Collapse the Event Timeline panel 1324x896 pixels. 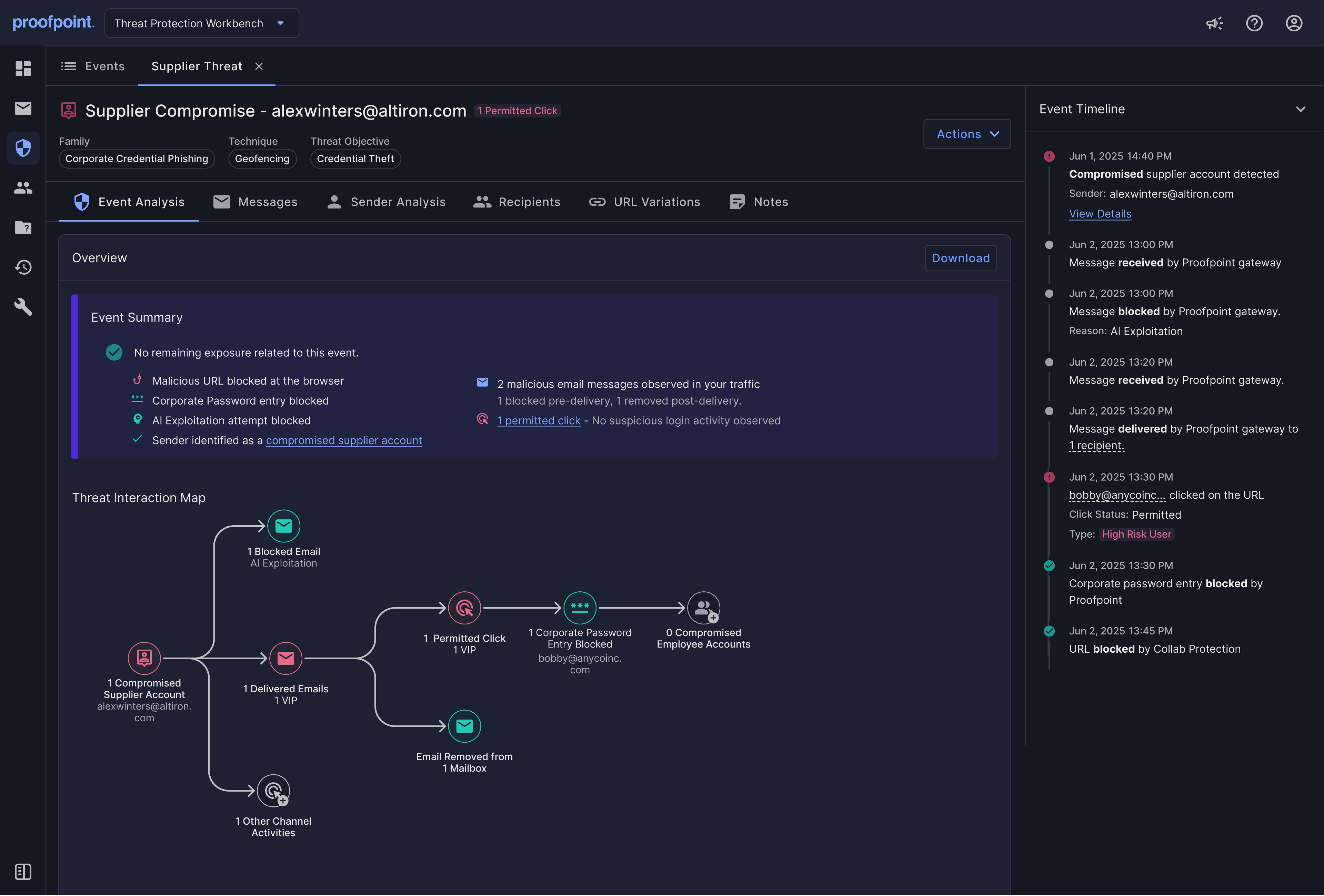(1301, 109)
